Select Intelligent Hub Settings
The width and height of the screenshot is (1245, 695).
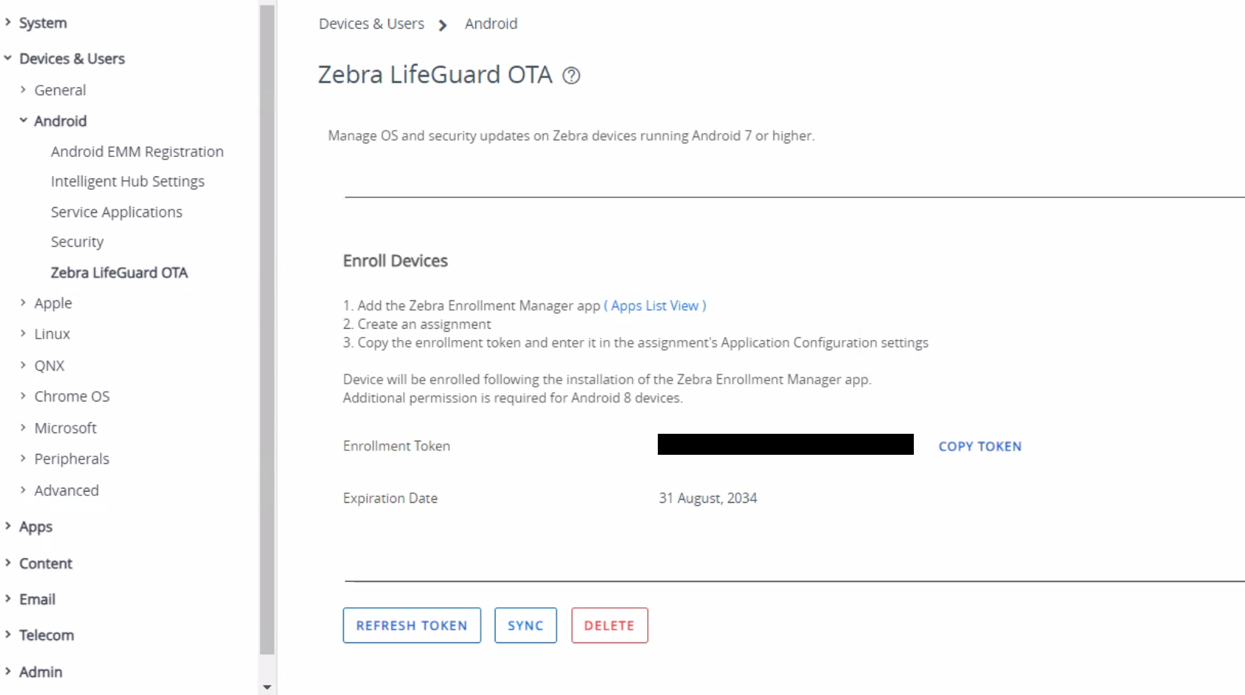pos(127,181)
